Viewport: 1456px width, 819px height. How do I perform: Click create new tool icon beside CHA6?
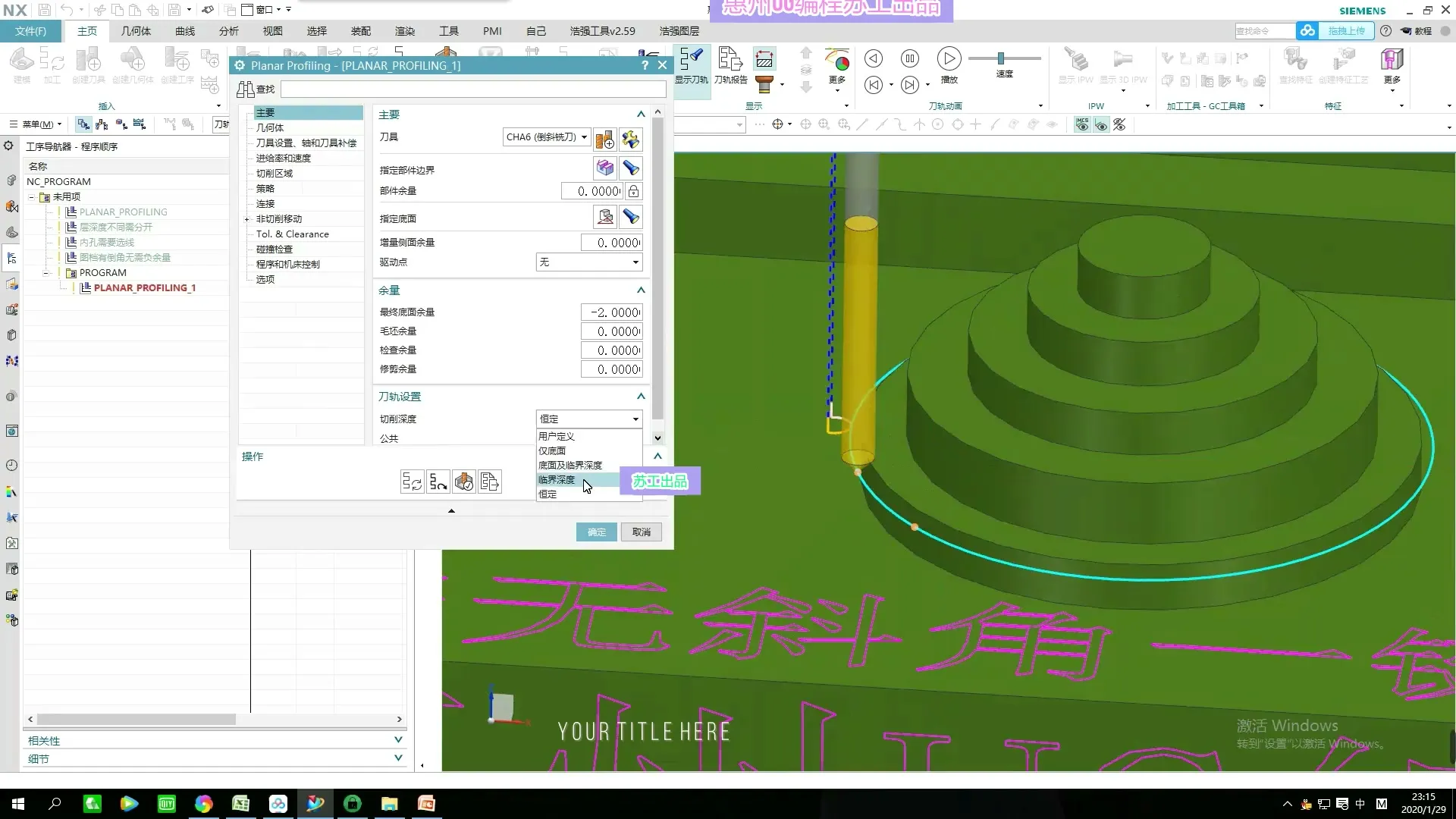[x=604, y=139]
